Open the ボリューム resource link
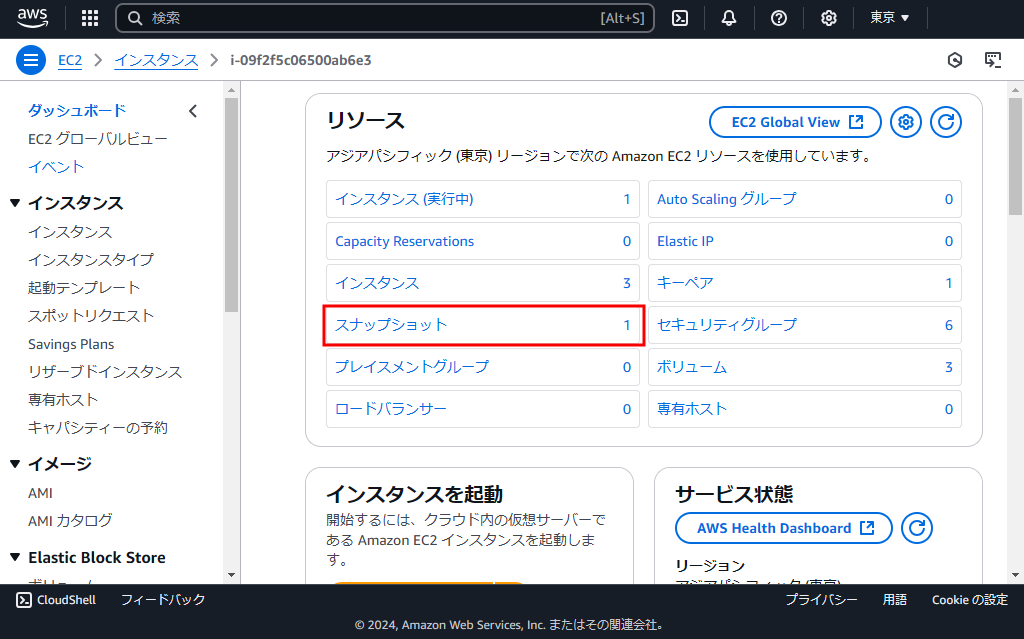Screen dimensions: 1024x639 click(692, 367)
